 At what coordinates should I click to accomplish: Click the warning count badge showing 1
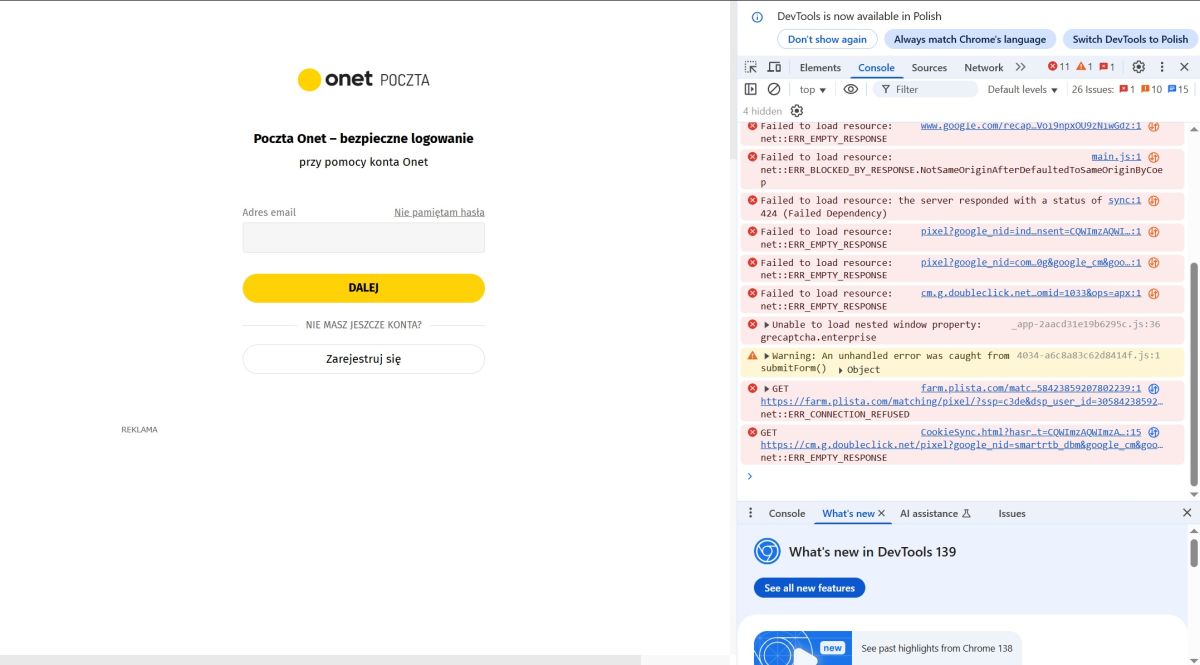[x=1084, y=67]
